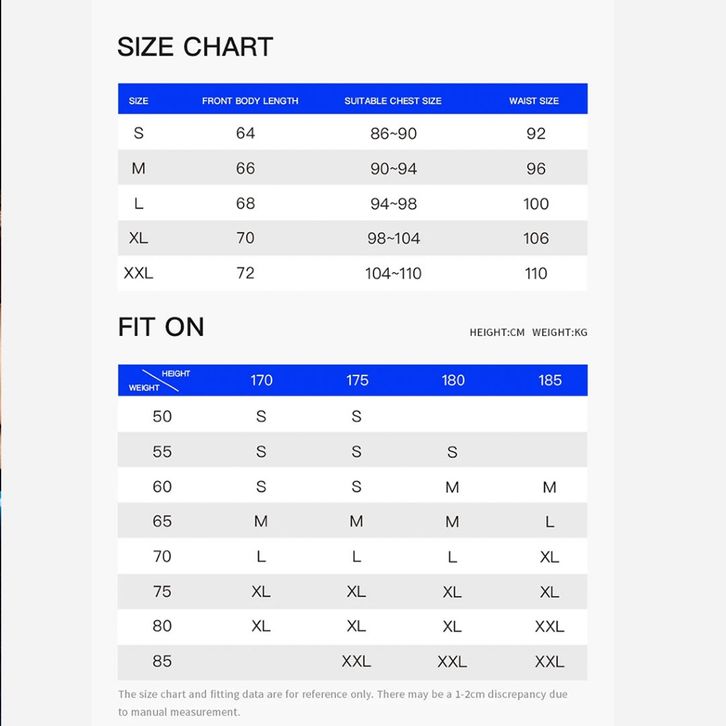Click the 104~110 chest size cell
The width and height of the screenshot is (726, 726).
393,273
